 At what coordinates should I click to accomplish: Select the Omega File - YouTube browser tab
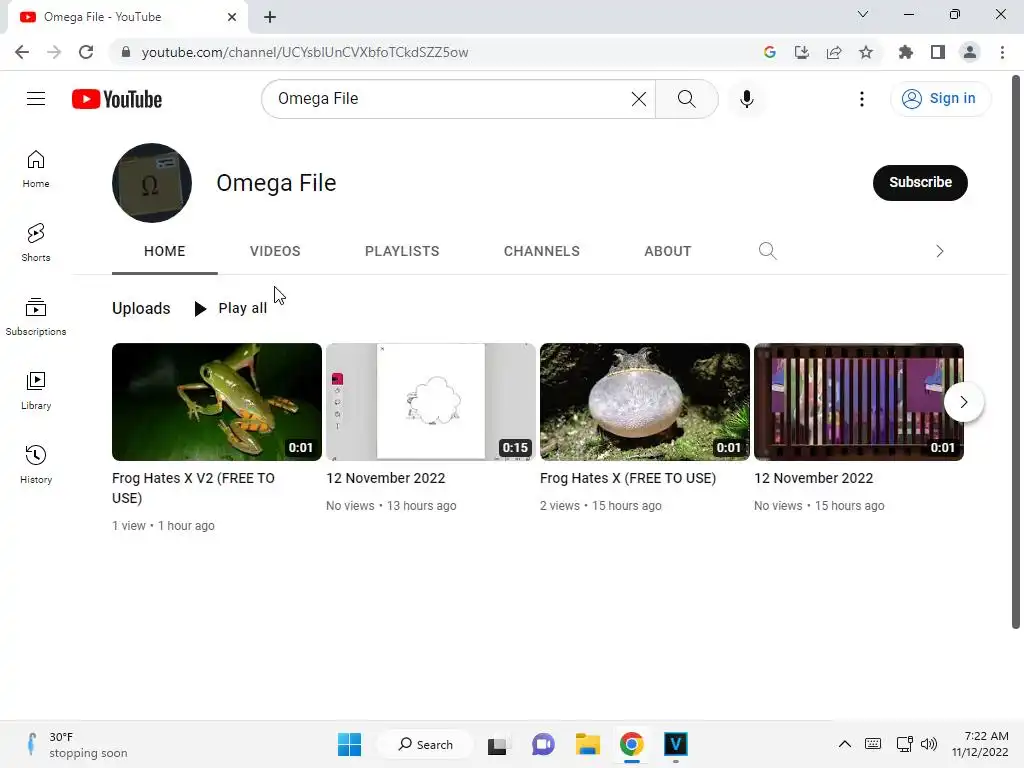click(128, 17)
